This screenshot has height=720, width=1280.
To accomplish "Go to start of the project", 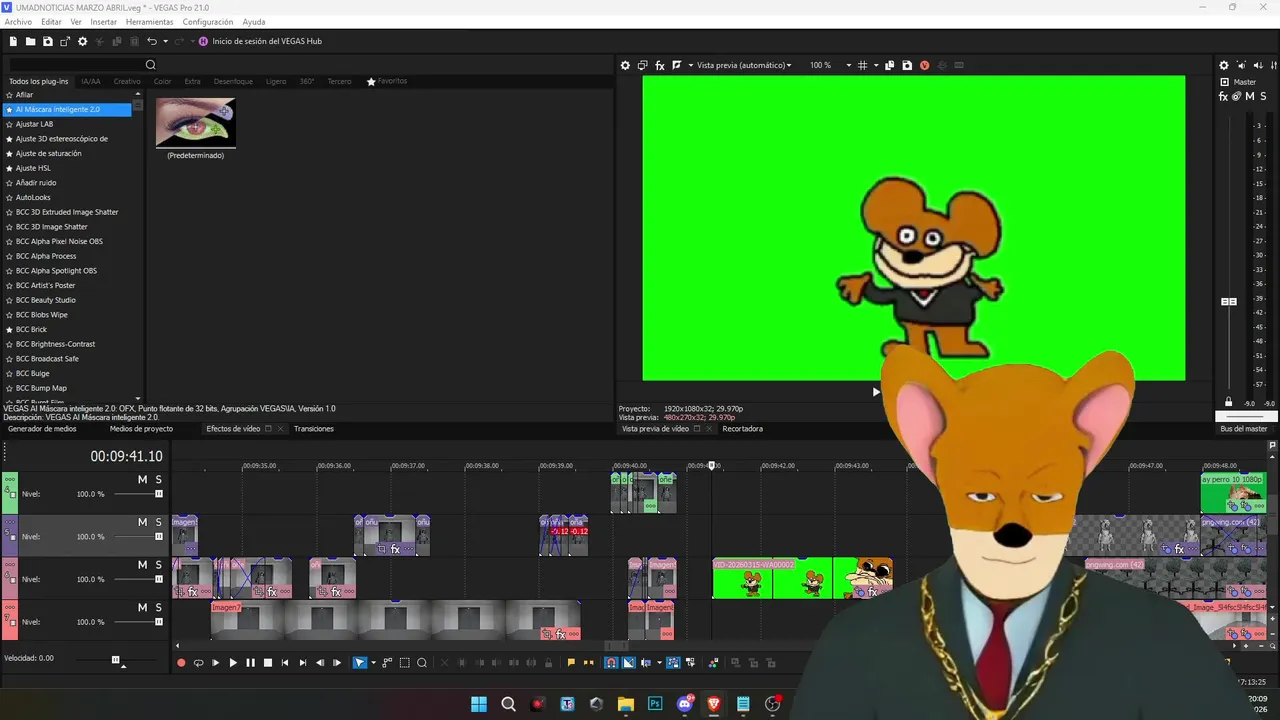I will (285, 663).
